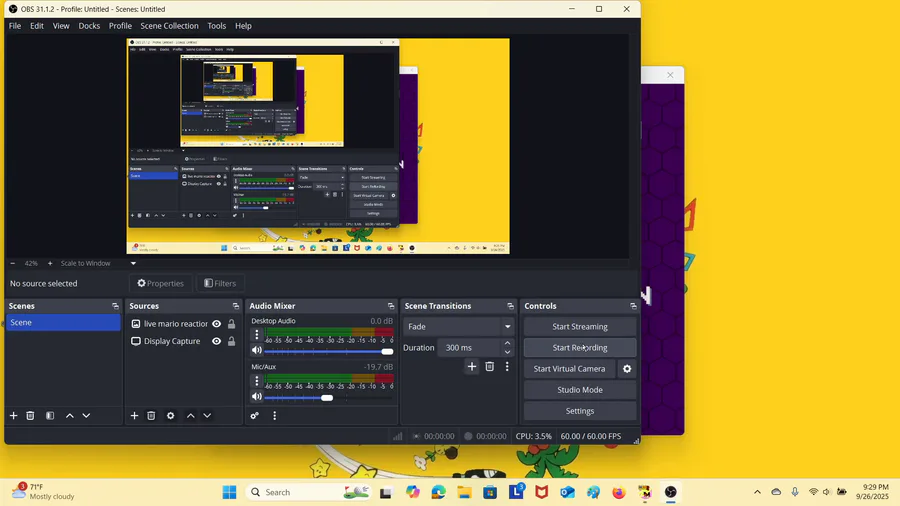Move source up arrow in Sources dock
This screenshot has width=900, height=506.
click(x=191, y=415)
